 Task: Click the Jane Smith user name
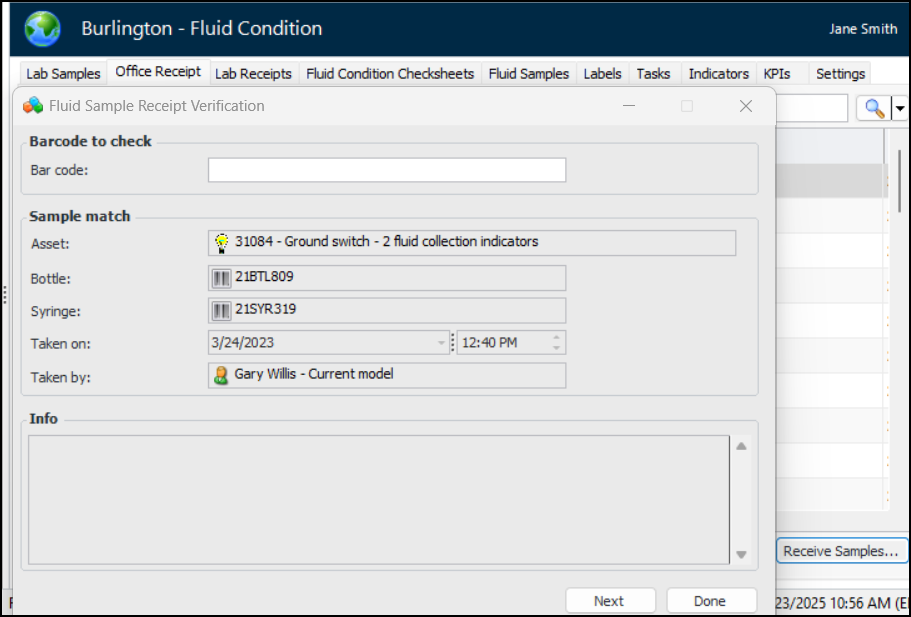(x=863, y=29)
